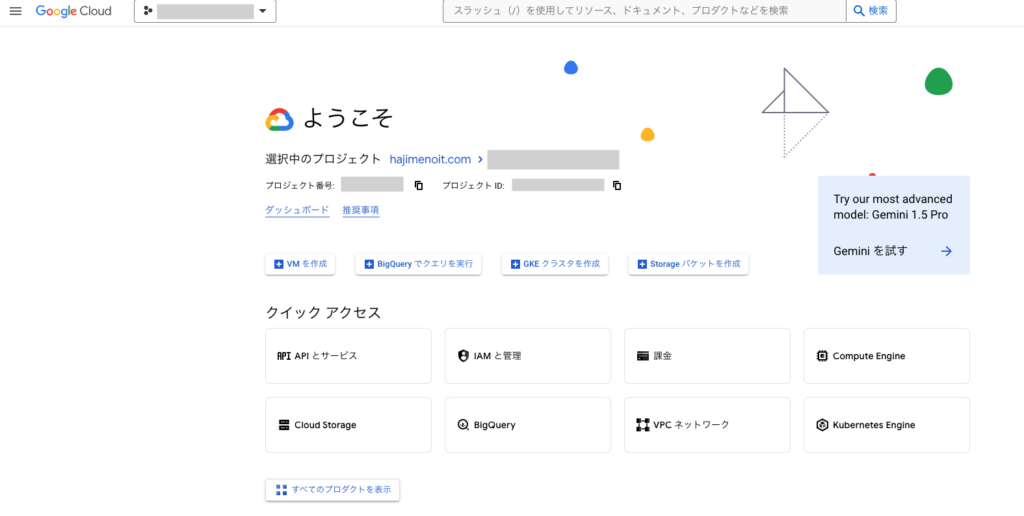The width and height of the screenshot is (1024, 516).
Task: Click the Gemini 1.5 Pro promo text
Action: tap(893, 207)
